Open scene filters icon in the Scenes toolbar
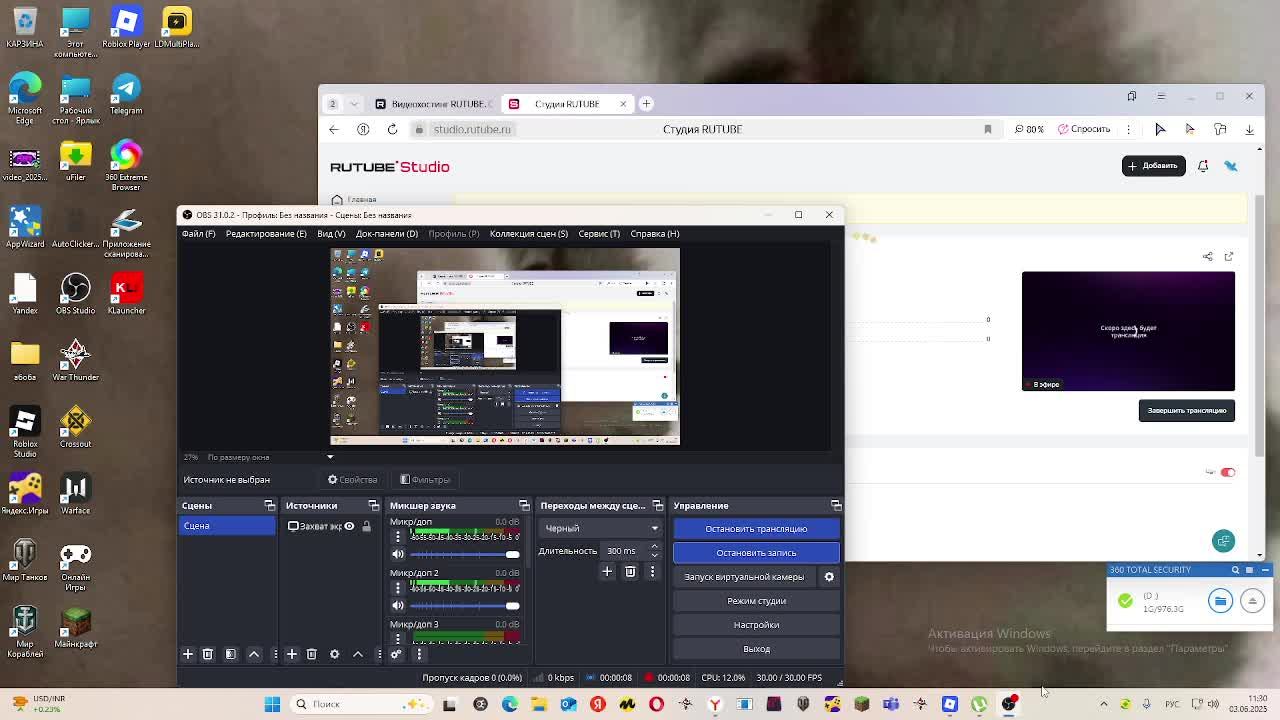1280x720 pixels. tap(231, 654)
